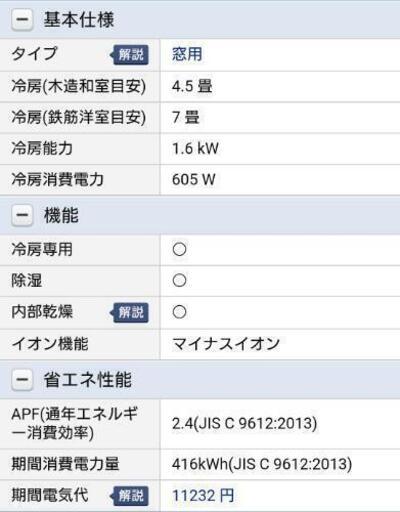Click the 4.5 畳 cooling value
The width and height of the screenshot is (400, 512).
(192, 86)
